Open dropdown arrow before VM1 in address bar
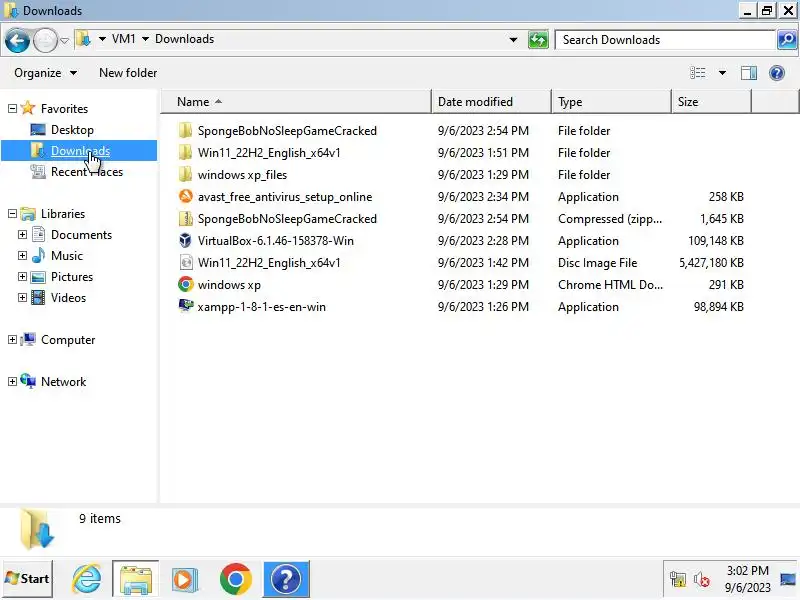 tap(102, 39)
